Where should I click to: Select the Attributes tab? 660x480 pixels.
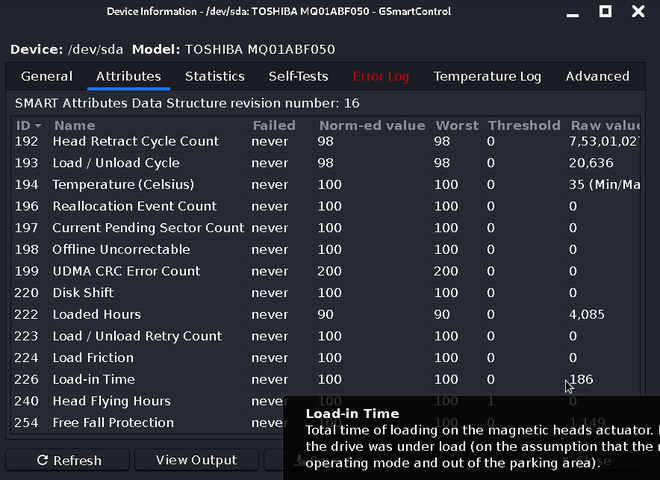click(128, 77)
